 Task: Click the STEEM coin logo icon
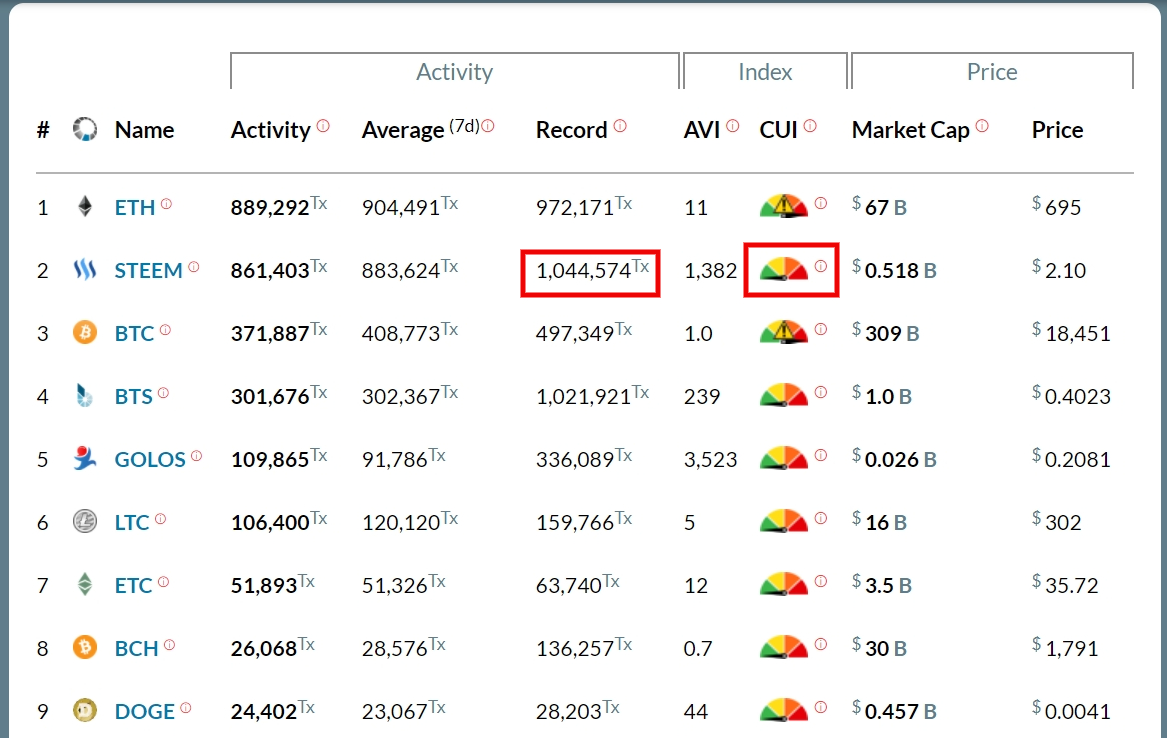[x=85, y=269]
